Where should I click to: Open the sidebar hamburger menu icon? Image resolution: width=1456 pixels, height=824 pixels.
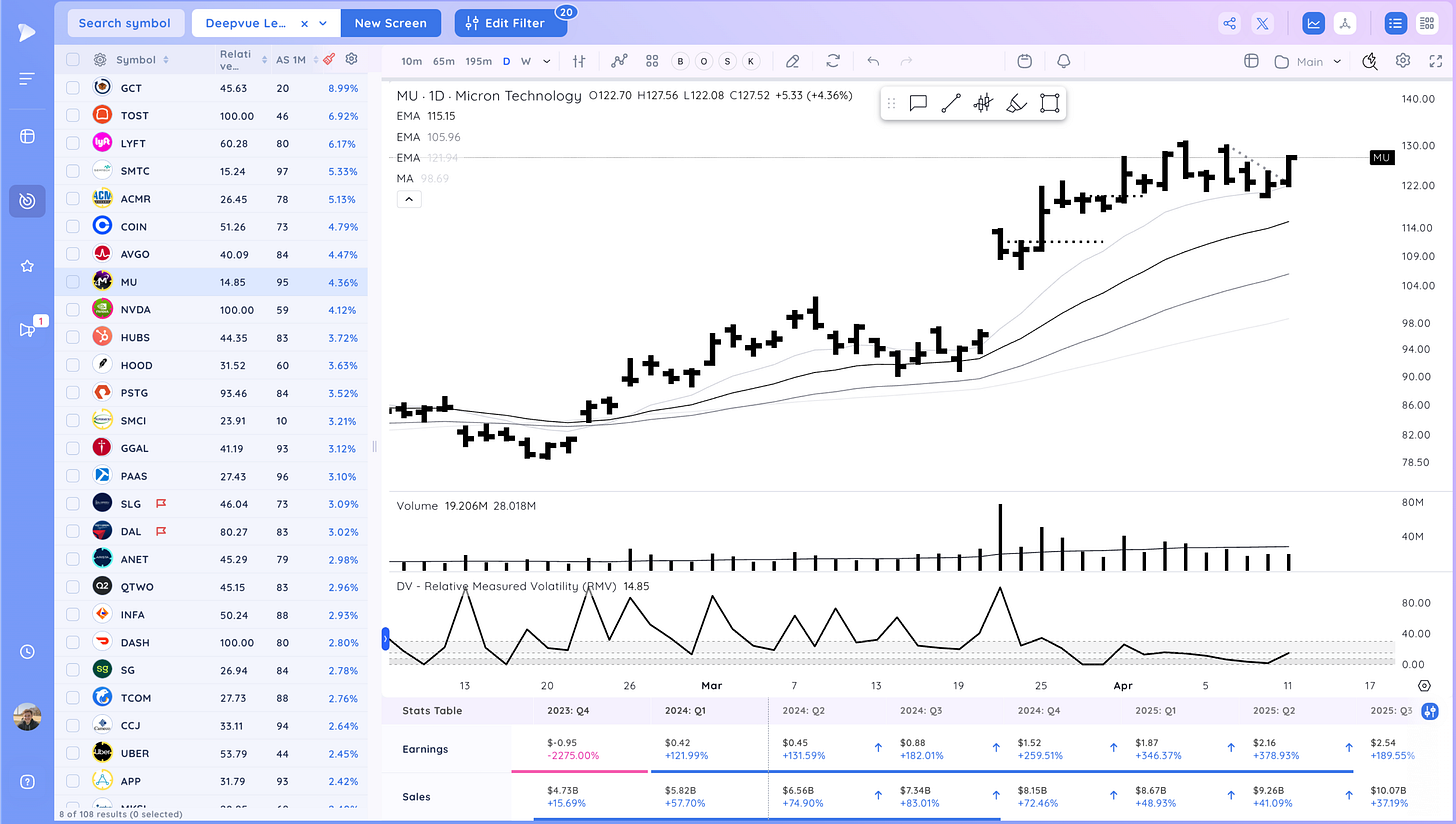(27, 78)
